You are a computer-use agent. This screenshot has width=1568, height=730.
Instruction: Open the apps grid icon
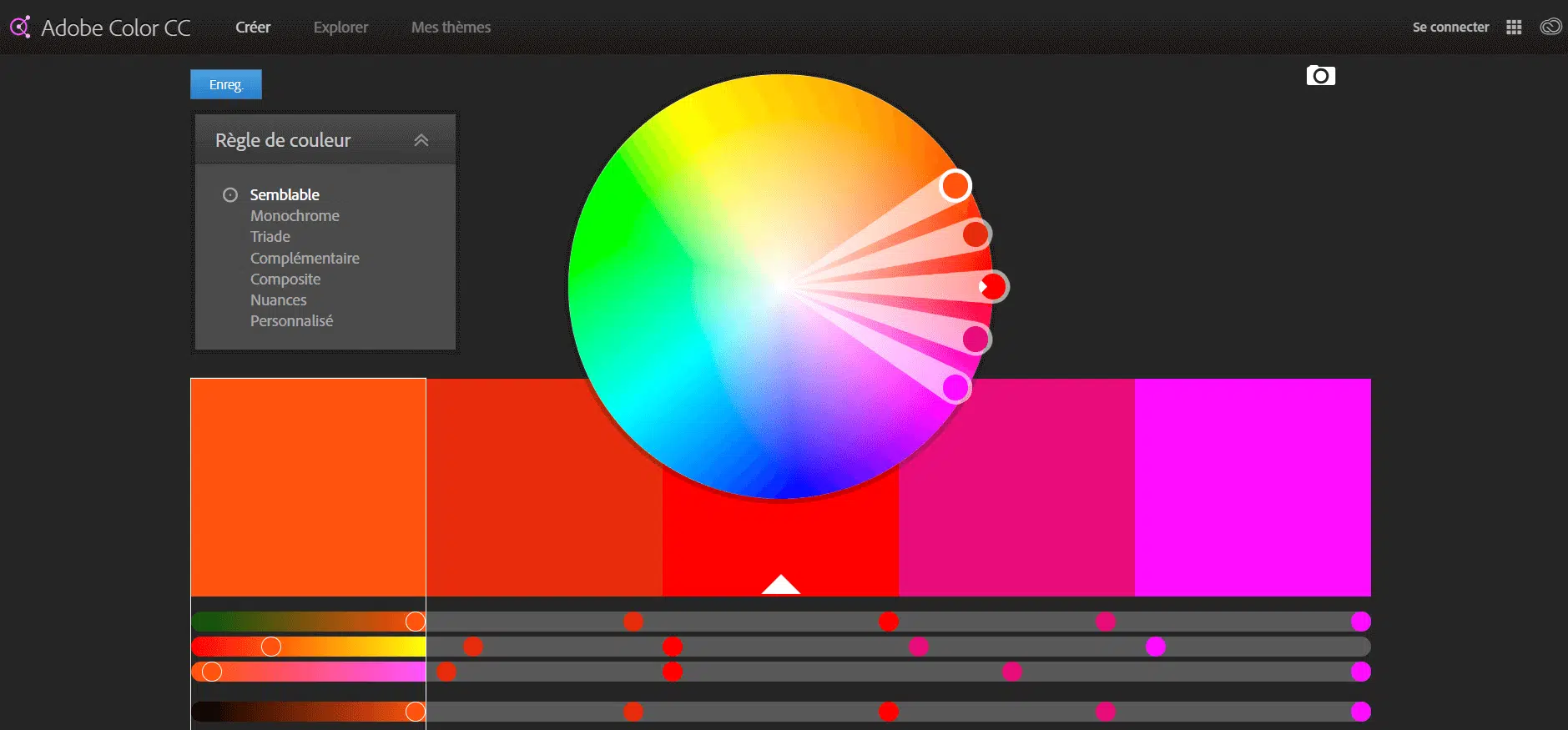tap(1514, 28)
